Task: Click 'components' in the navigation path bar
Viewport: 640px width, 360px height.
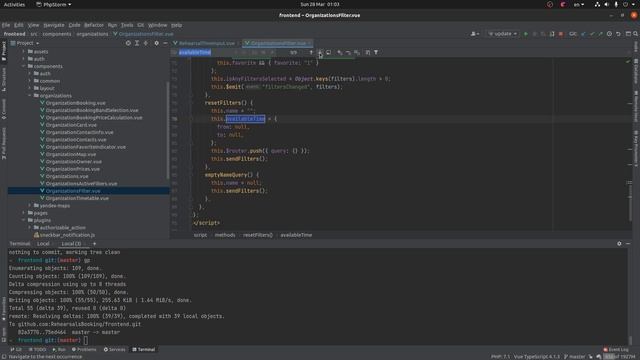Action: point(57,34)
